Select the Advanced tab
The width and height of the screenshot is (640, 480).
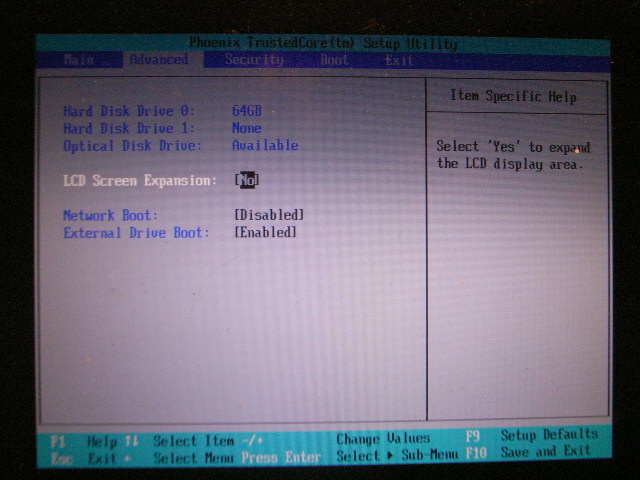[159, 60]
